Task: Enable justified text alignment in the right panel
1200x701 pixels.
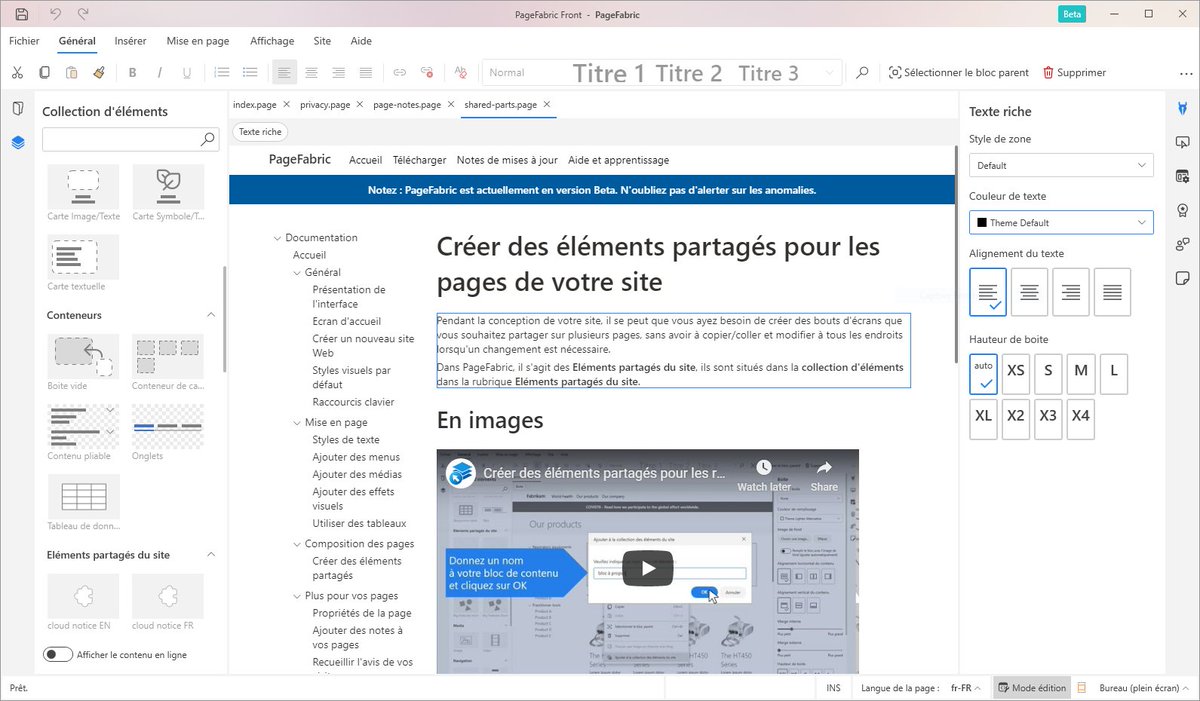Action: 1112,291
